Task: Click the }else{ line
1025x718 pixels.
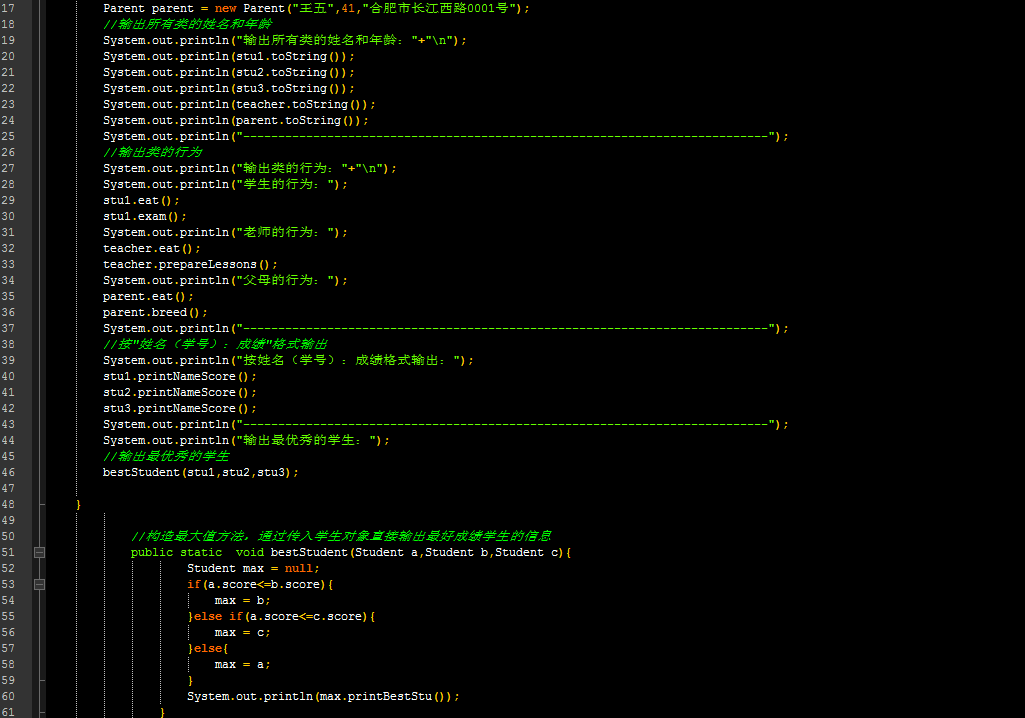Action: pos(208,649)
